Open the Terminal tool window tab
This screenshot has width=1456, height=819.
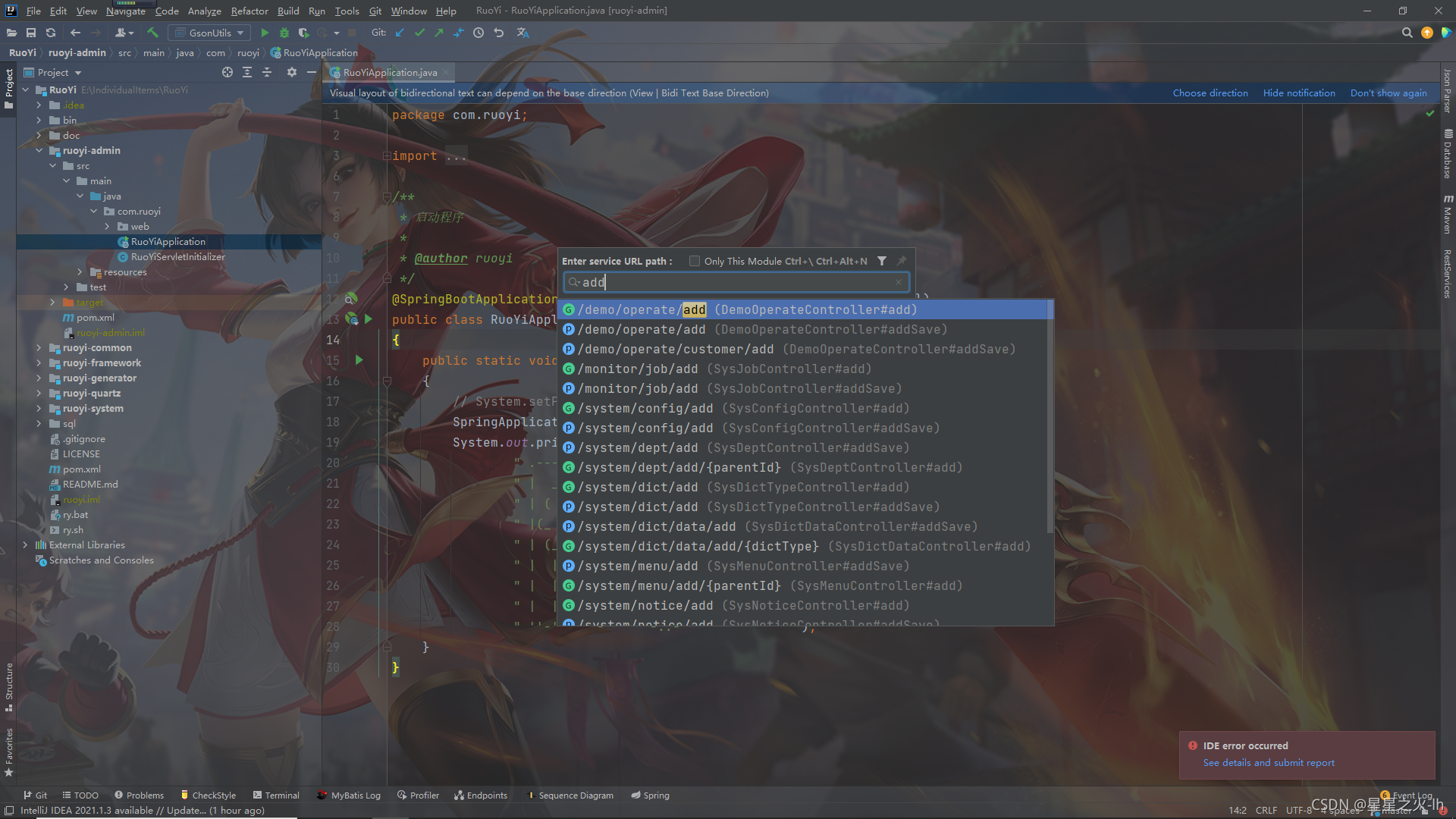(x=277, y=795)
